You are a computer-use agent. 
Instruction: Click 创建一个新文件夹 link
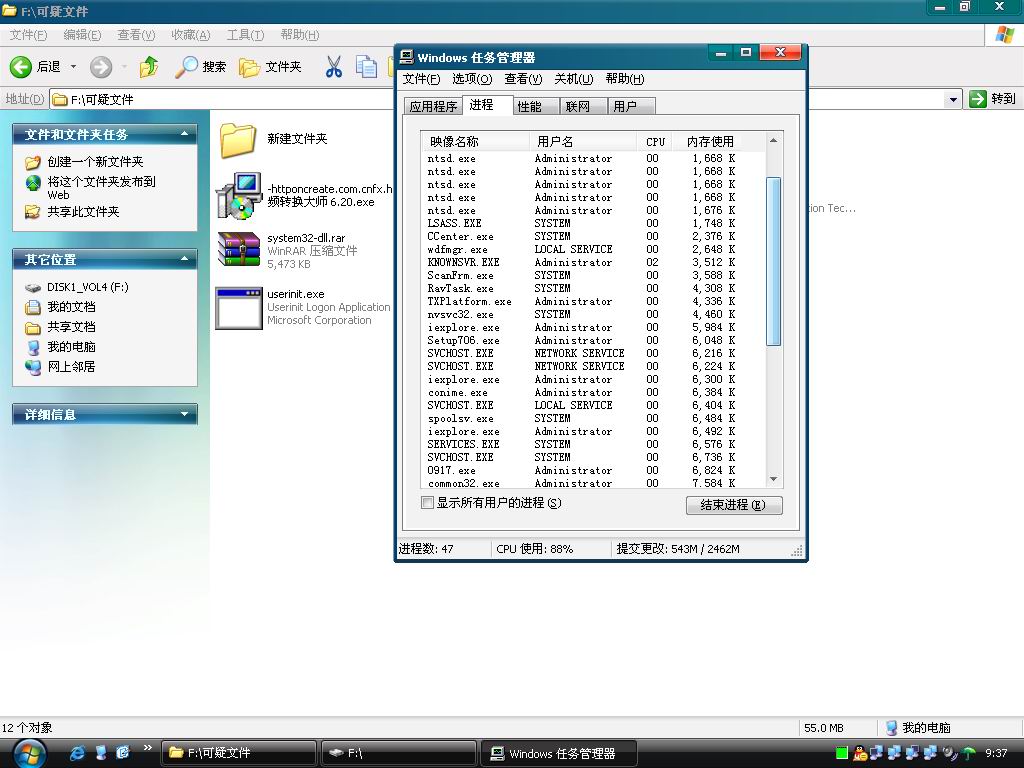coord(95,162)
